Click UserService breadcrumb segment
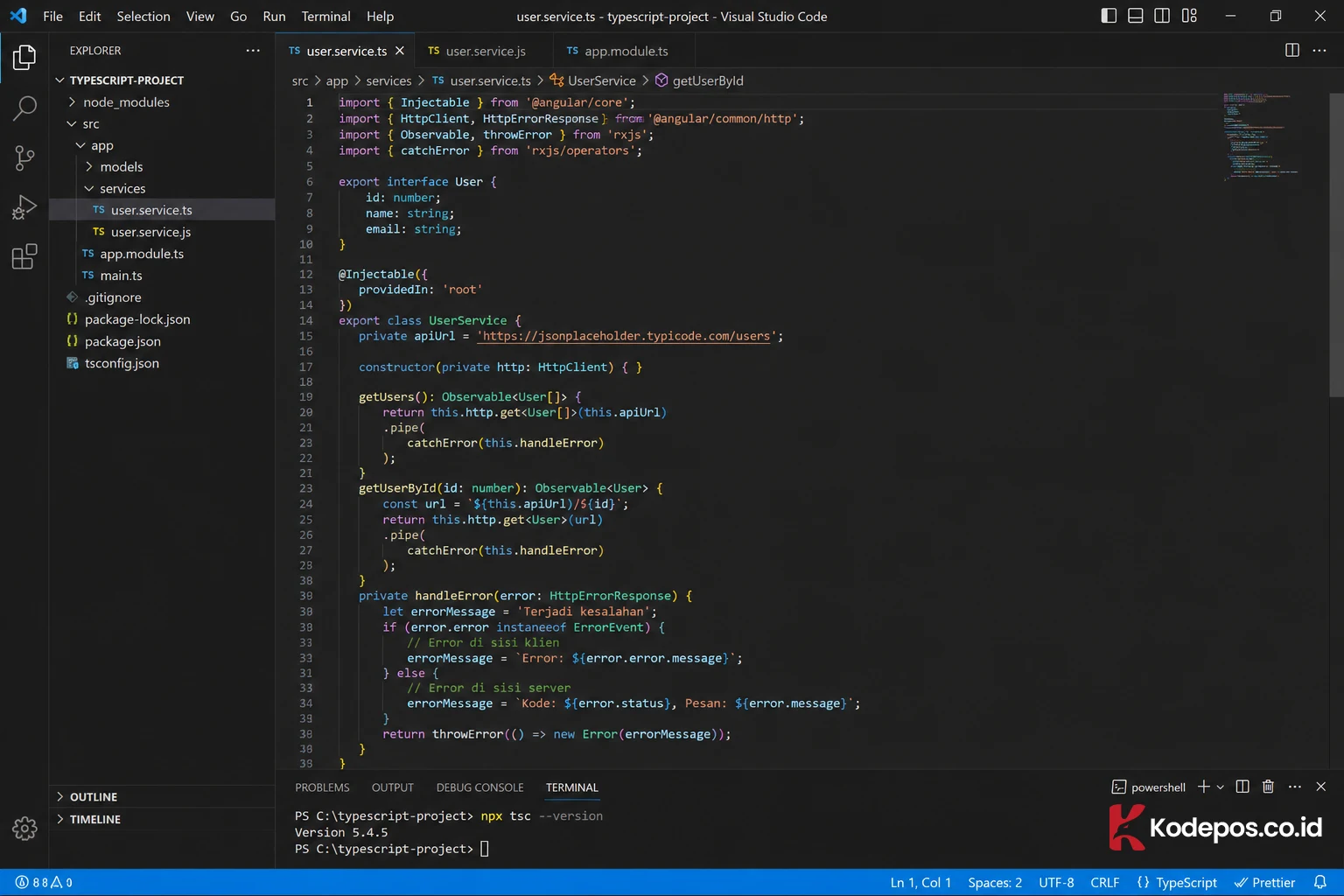The width and height of the screenshot is (1344, 896). 592,80
